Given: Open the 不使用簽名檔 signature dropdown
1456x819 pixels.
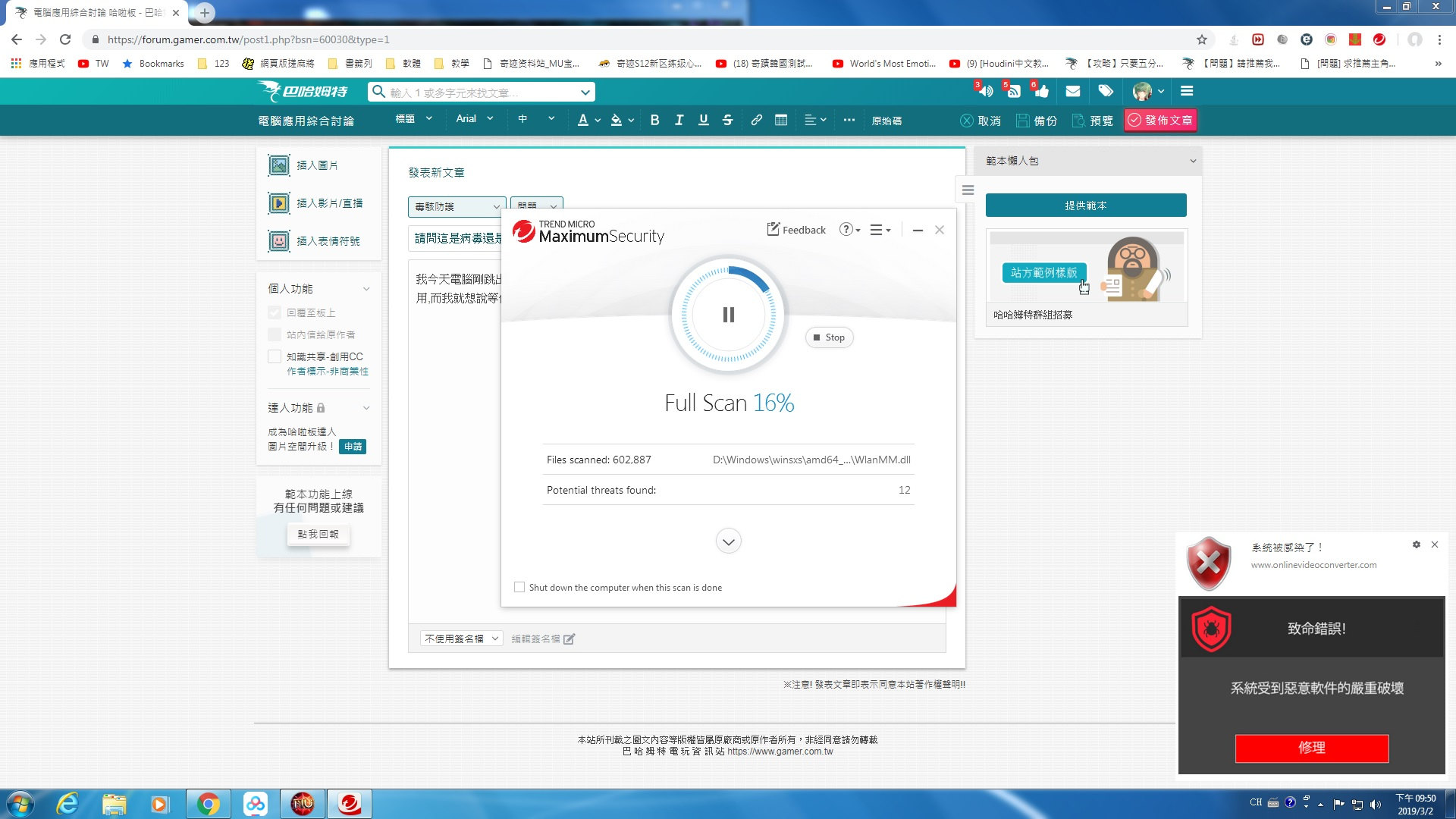Looking at the screenshot, I should coord(462,639).
